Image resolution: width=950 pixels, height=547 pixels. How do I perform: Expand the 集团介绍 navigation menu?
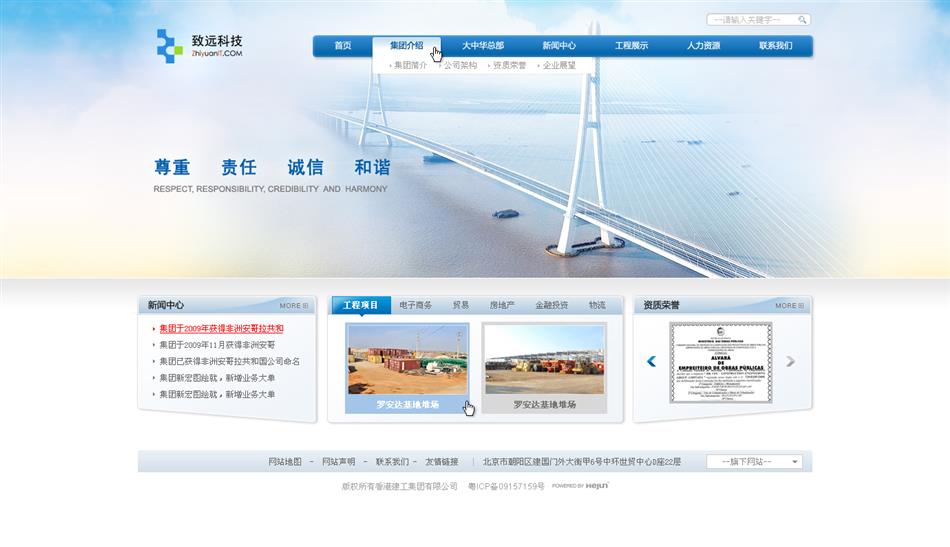406,46
